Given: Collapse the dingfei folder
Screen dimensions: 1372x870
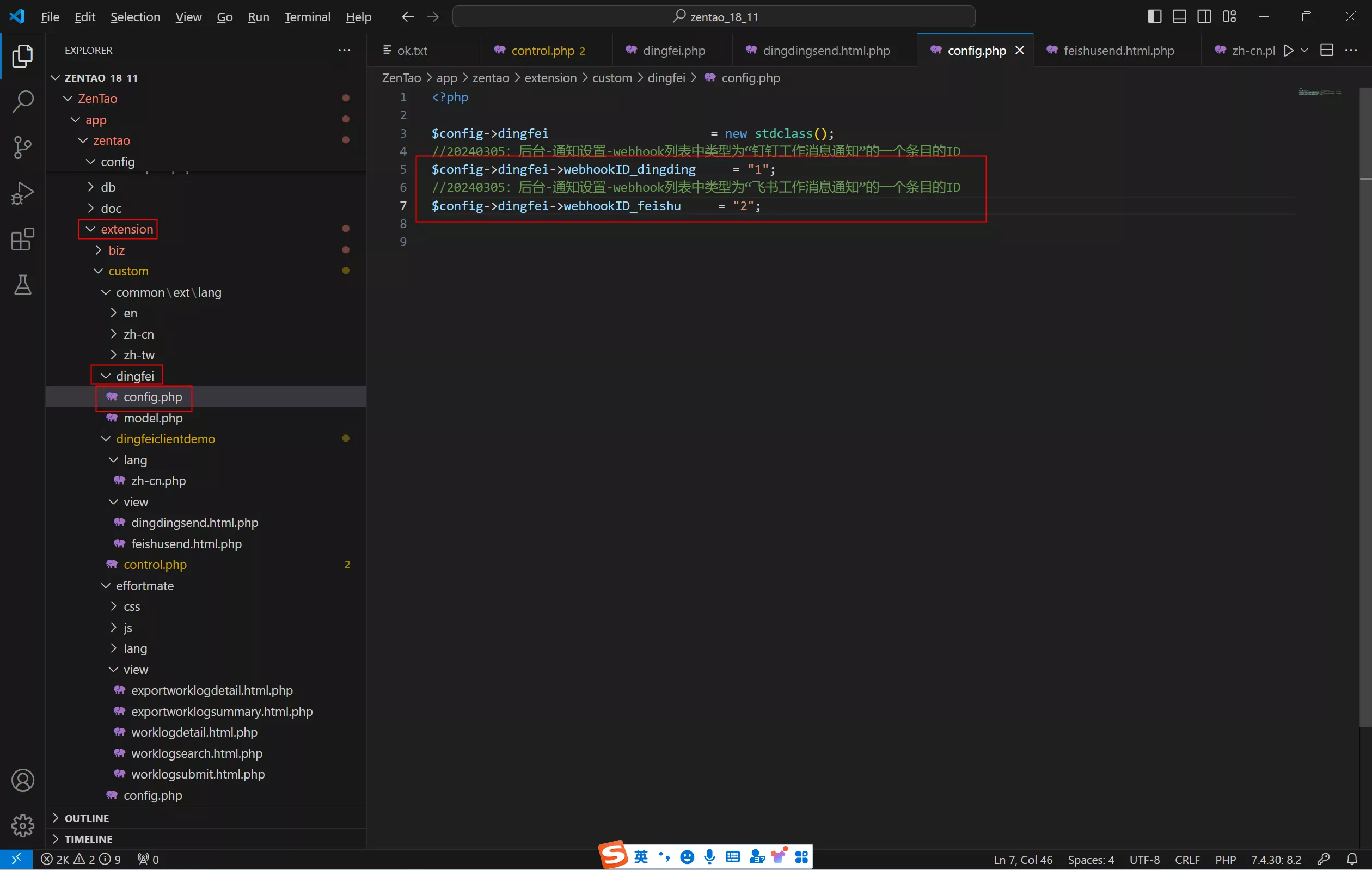Looking at the screenshot, I should coord(134,376).
